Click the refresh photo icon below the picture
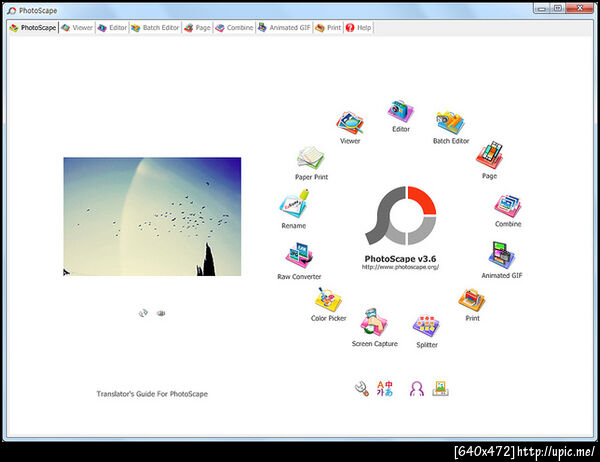The height and width of the screenshot is (462, 600). click(x=143, y=313)
